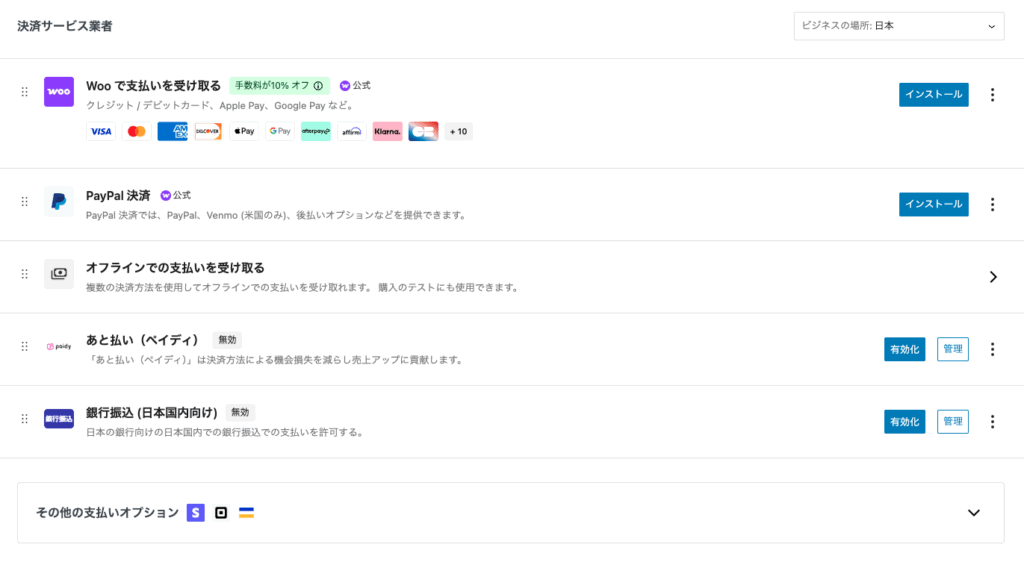Image resolution: width=1024 pixels, height=565 pixels.
Task: Enable 銀行振込 with the 有効化 button
Action: [x=904, y=421]
